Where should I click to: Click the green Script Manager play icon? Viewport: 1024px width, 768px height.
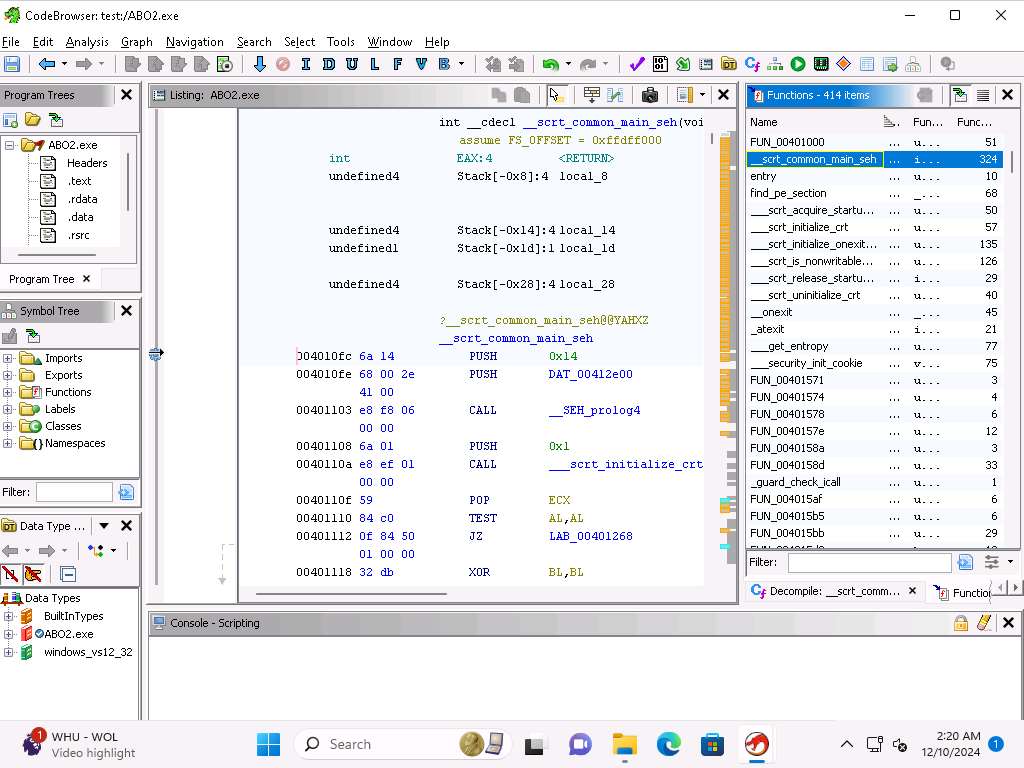click(x=798, y=64)
